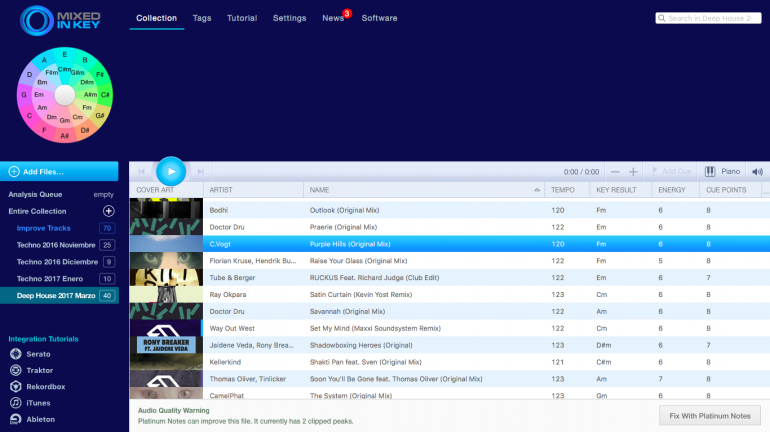
Task: Add new playlist with plus icon
Action: coord(109,211)
